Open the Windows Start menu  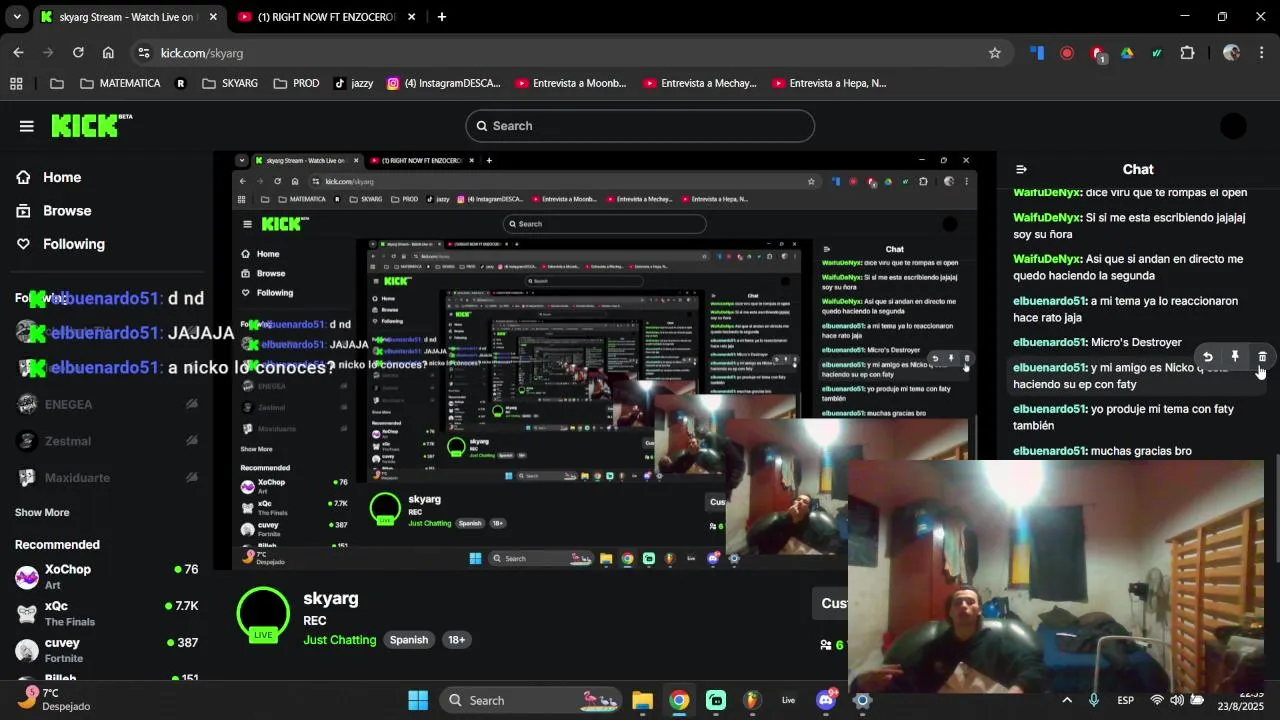pos(418,700)
